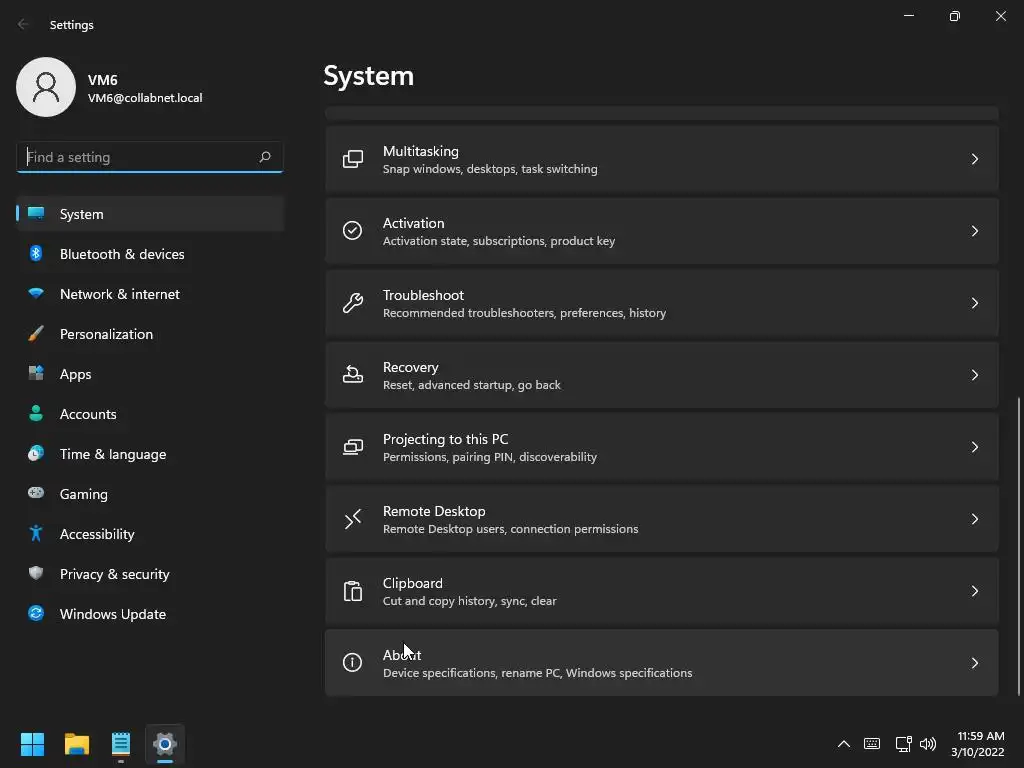Open the Gaming settings category

click(x=84, y=494)
